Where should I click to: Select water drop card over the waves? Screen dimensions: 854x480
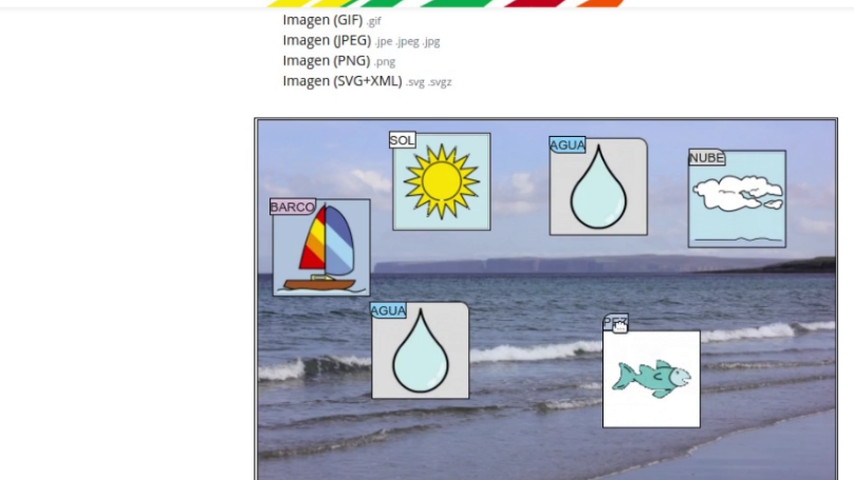point(420,350)
